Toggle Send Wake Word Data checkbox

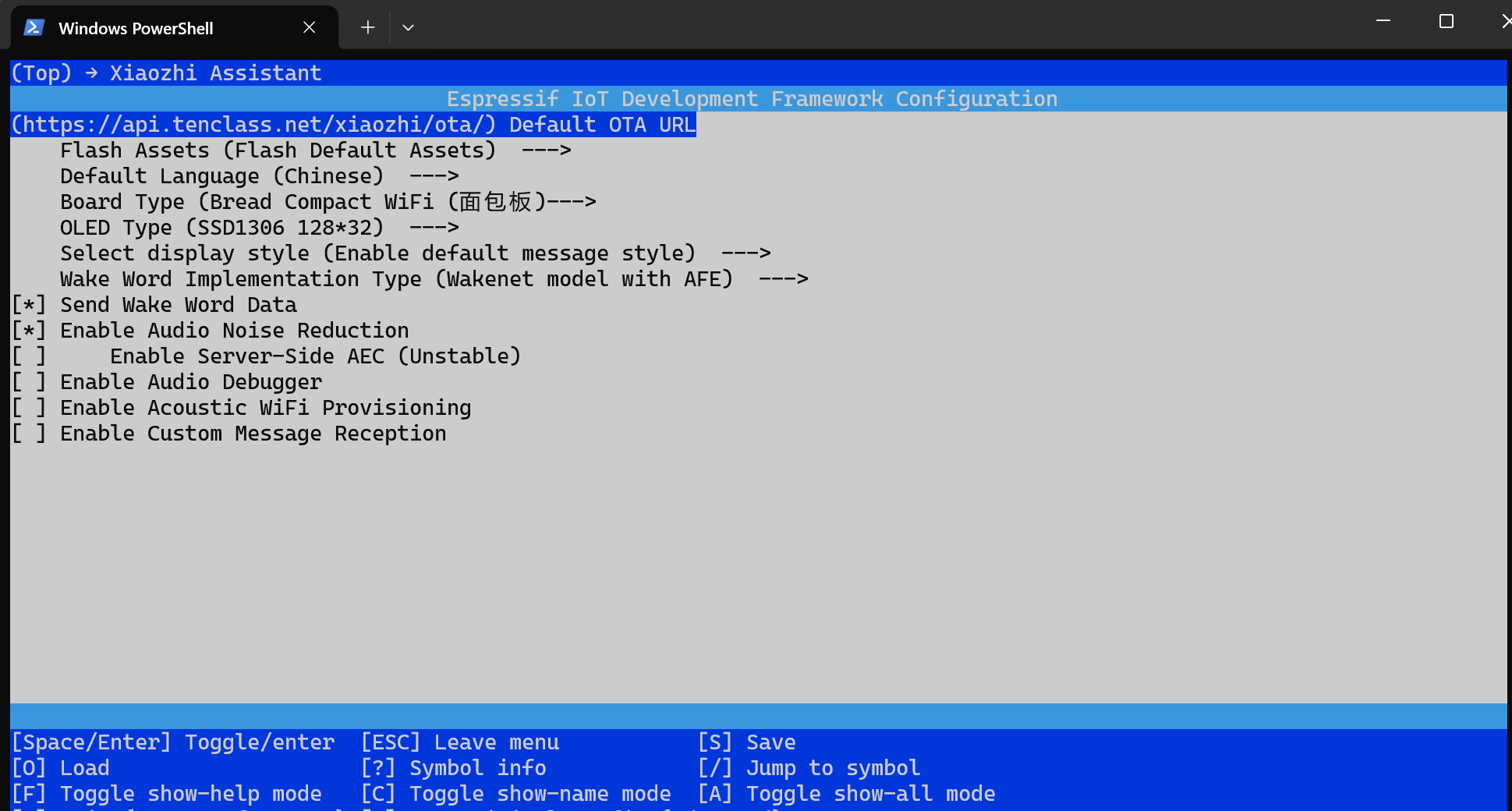29,305
